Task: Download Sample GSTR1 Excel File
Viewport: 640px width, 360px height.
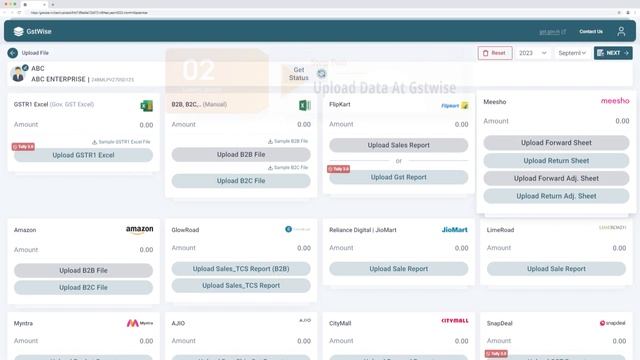Action: coord(121,142)
